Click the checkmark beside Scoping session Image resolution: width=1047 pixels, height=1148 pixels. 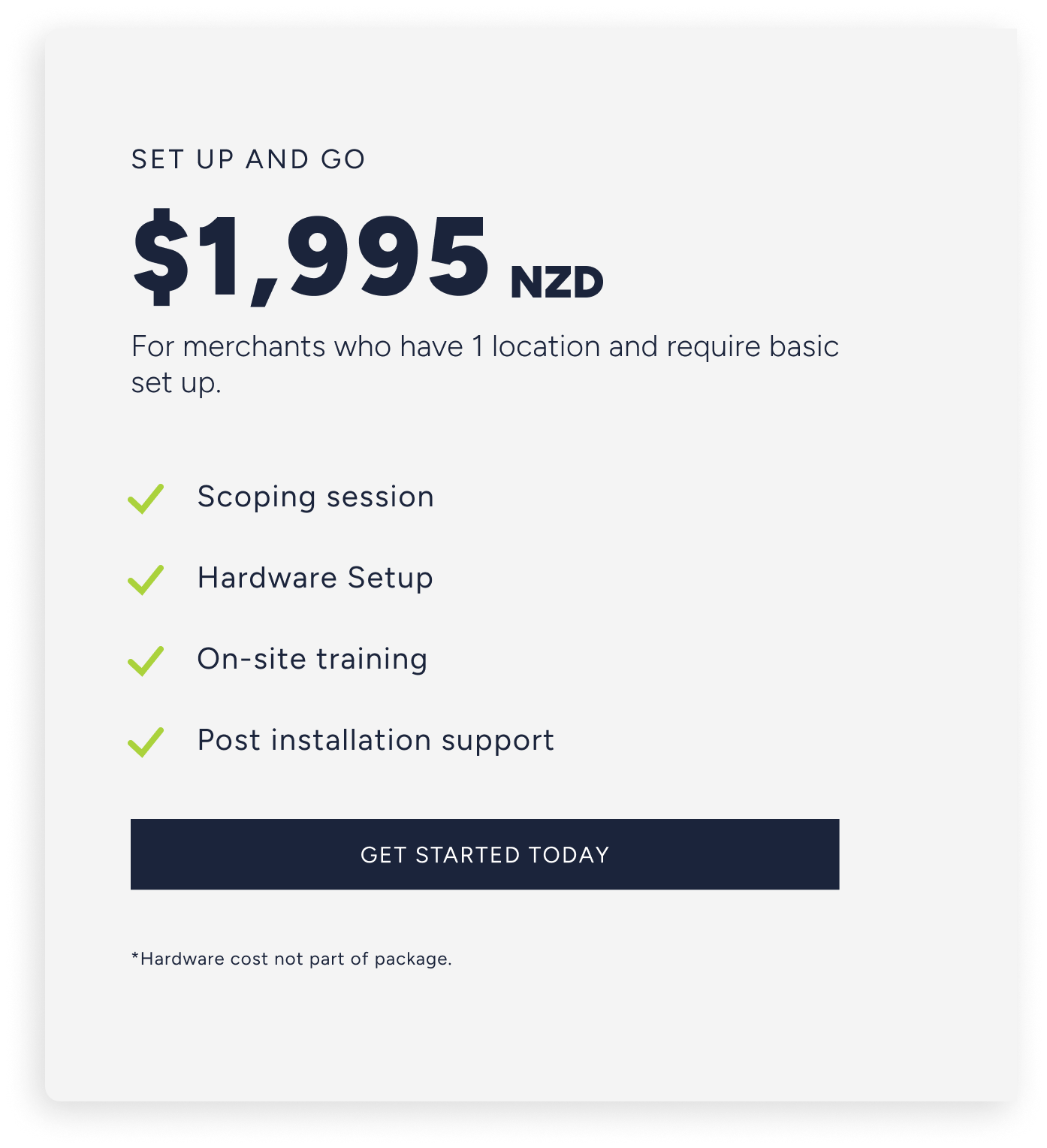146,498
